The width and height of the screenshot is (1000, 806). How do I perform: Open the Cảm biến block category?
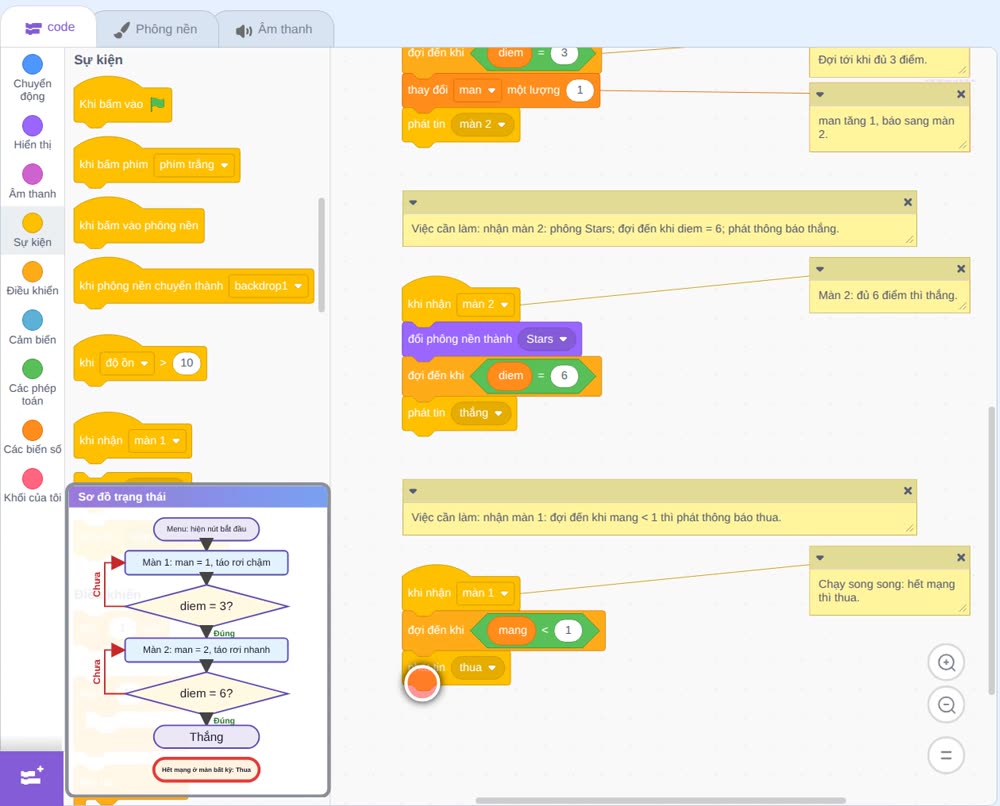coord(32,328)
